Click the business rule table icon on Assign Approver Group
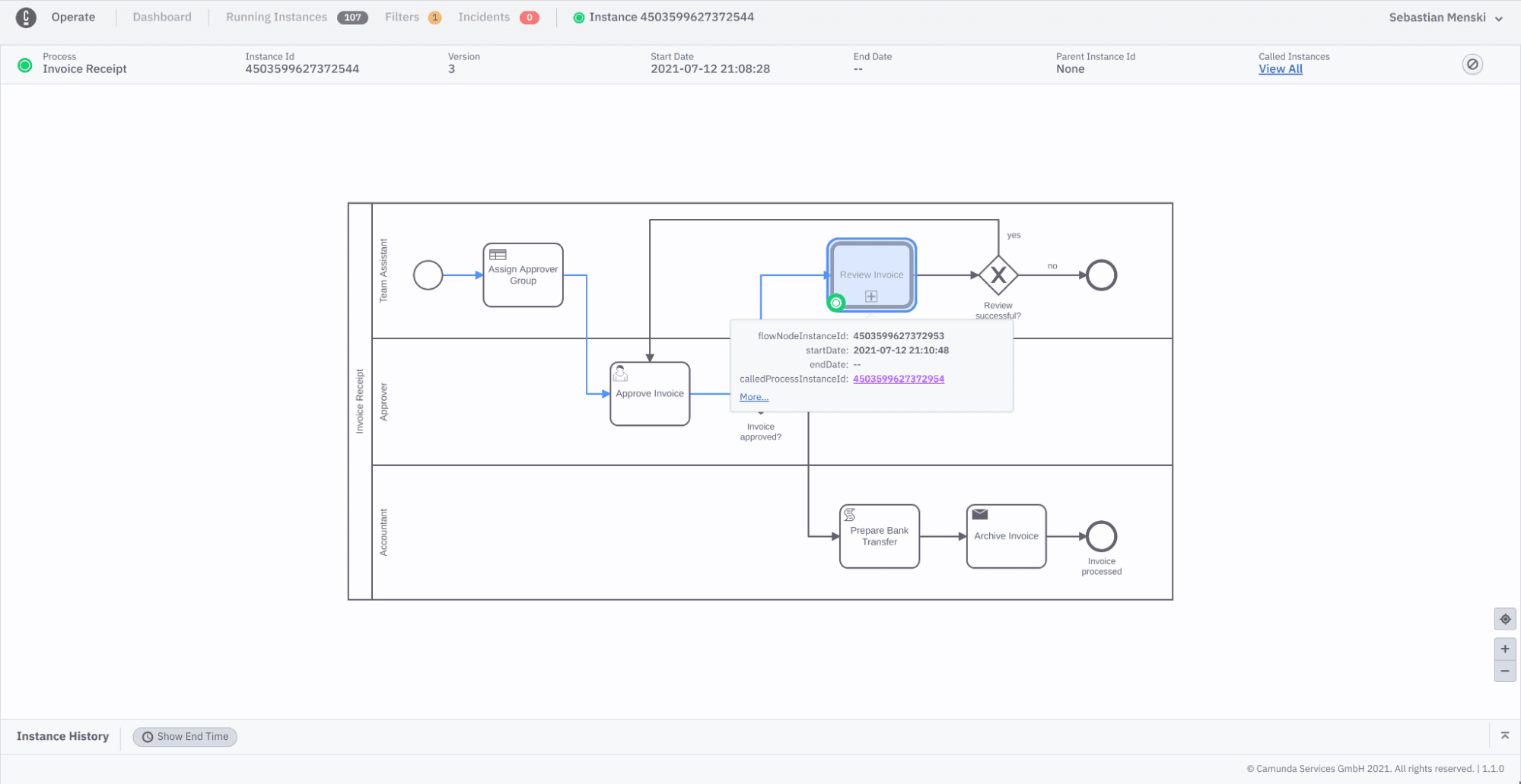The image size is (1521, 784). (498, 255)
